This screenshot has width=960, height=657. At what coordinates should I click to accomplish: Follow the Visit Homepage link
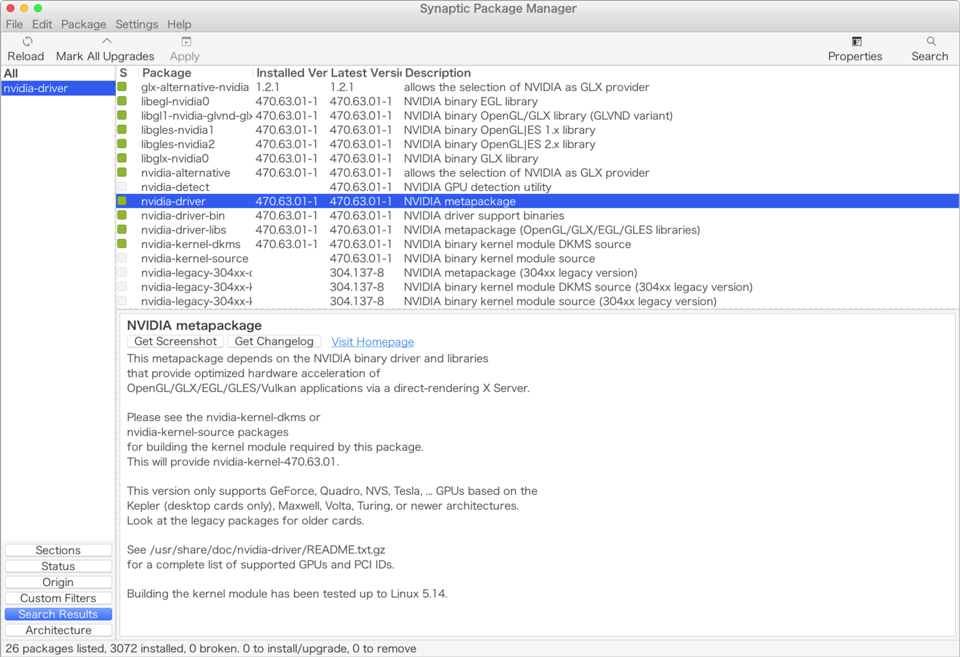click(372, 342)
